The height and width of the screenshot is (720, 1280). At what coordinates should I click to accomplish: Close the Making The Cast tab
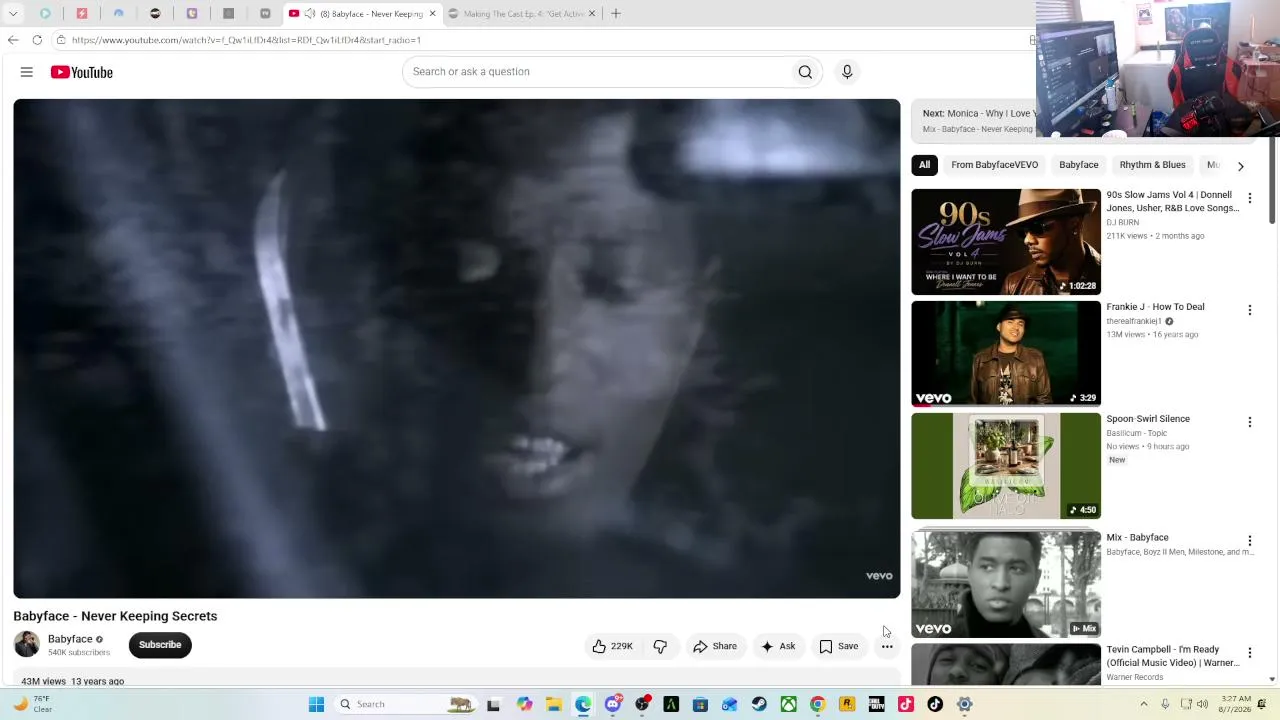[x=592, y=14]
